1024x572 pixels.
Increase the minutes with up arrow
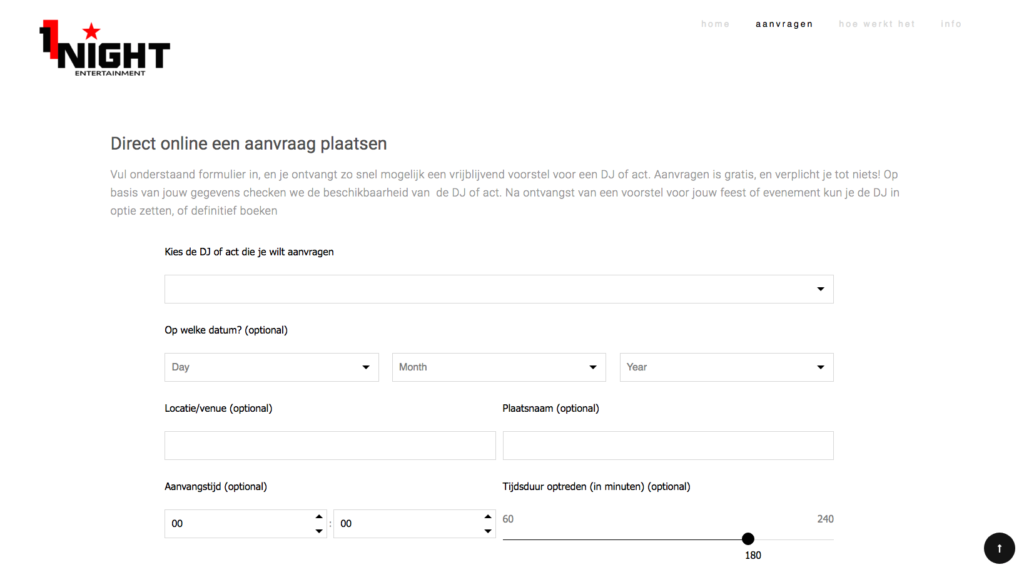click(488, 516)
